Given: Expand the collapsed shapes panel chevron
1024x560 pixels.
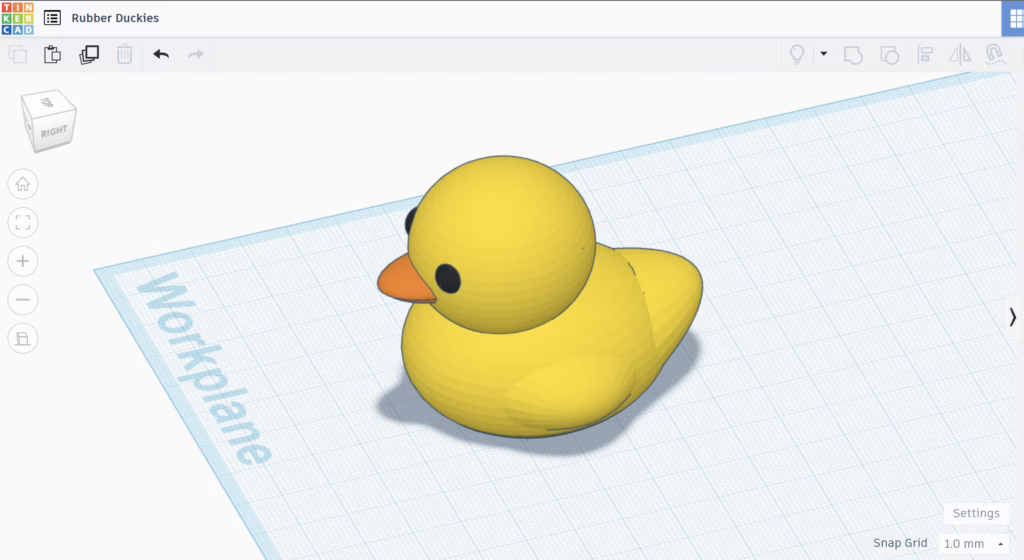Looking at the screenshot, I should click(x=1013, y=317).
